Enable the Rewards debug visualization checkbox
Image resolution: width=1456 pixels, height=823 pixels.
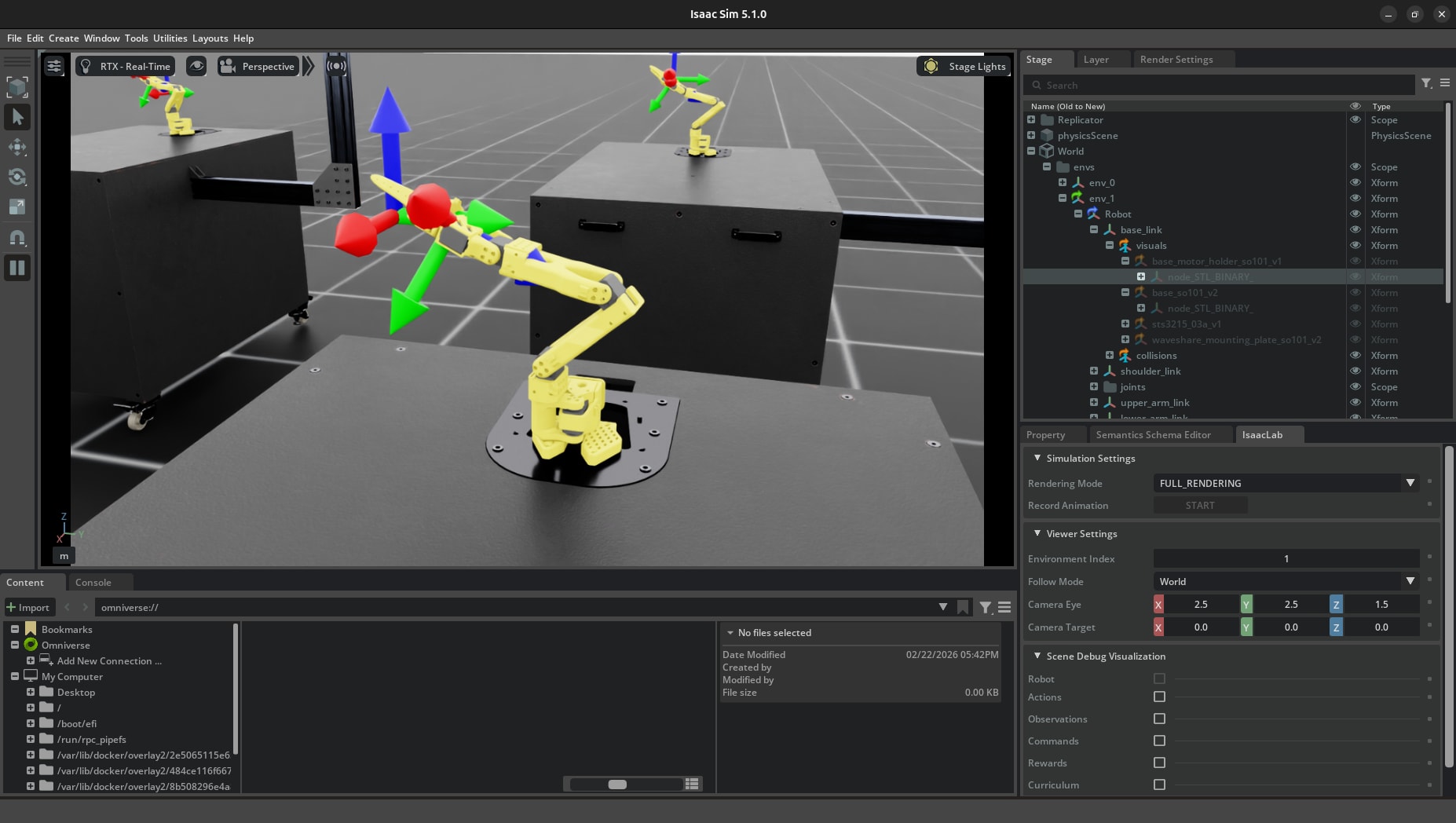(1159, 763)
